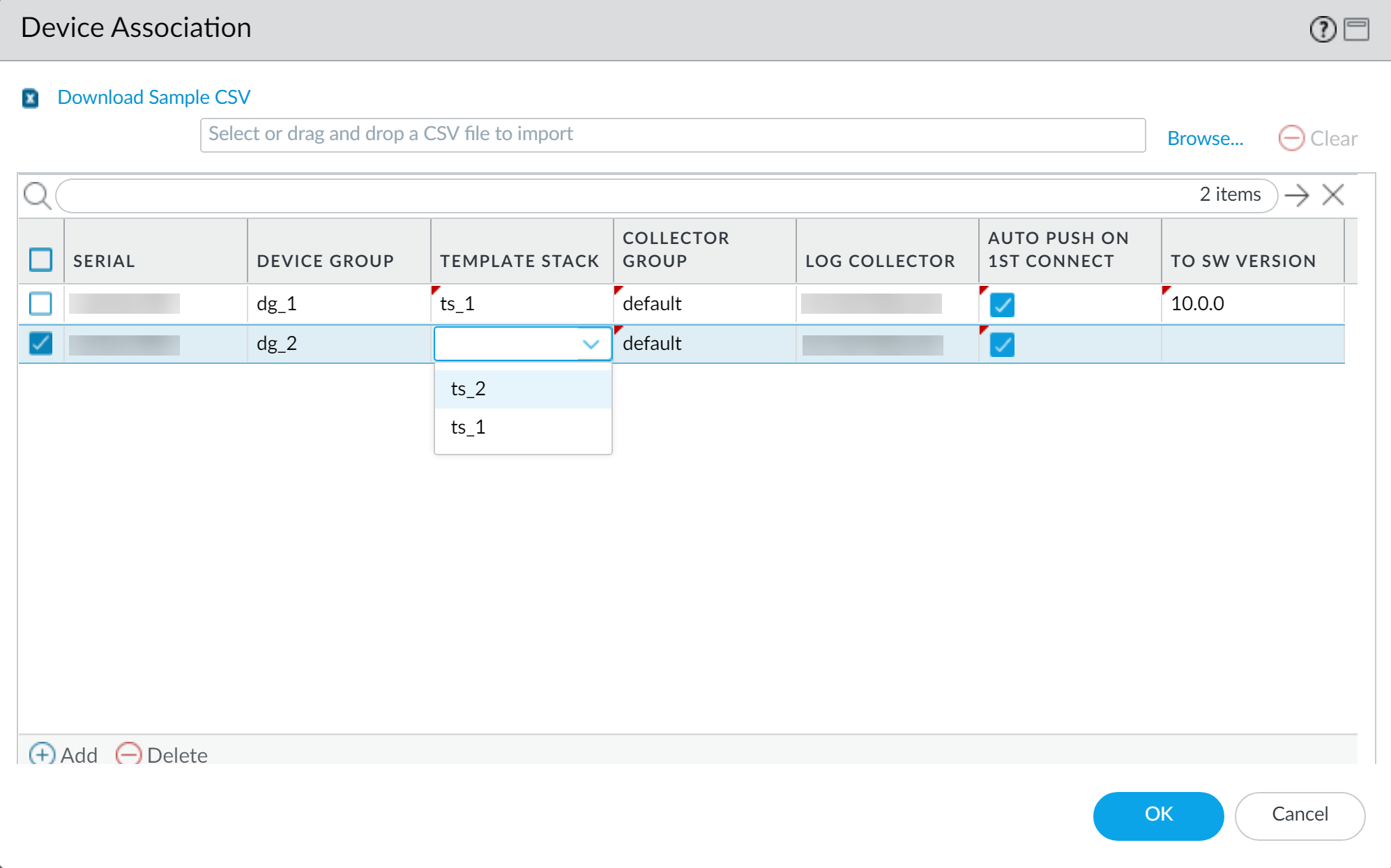This screenshot has width=1391, height=868.
Task: Click the arrow to apply search filter
Action: pyautogui.click(x=1296, y=195)
